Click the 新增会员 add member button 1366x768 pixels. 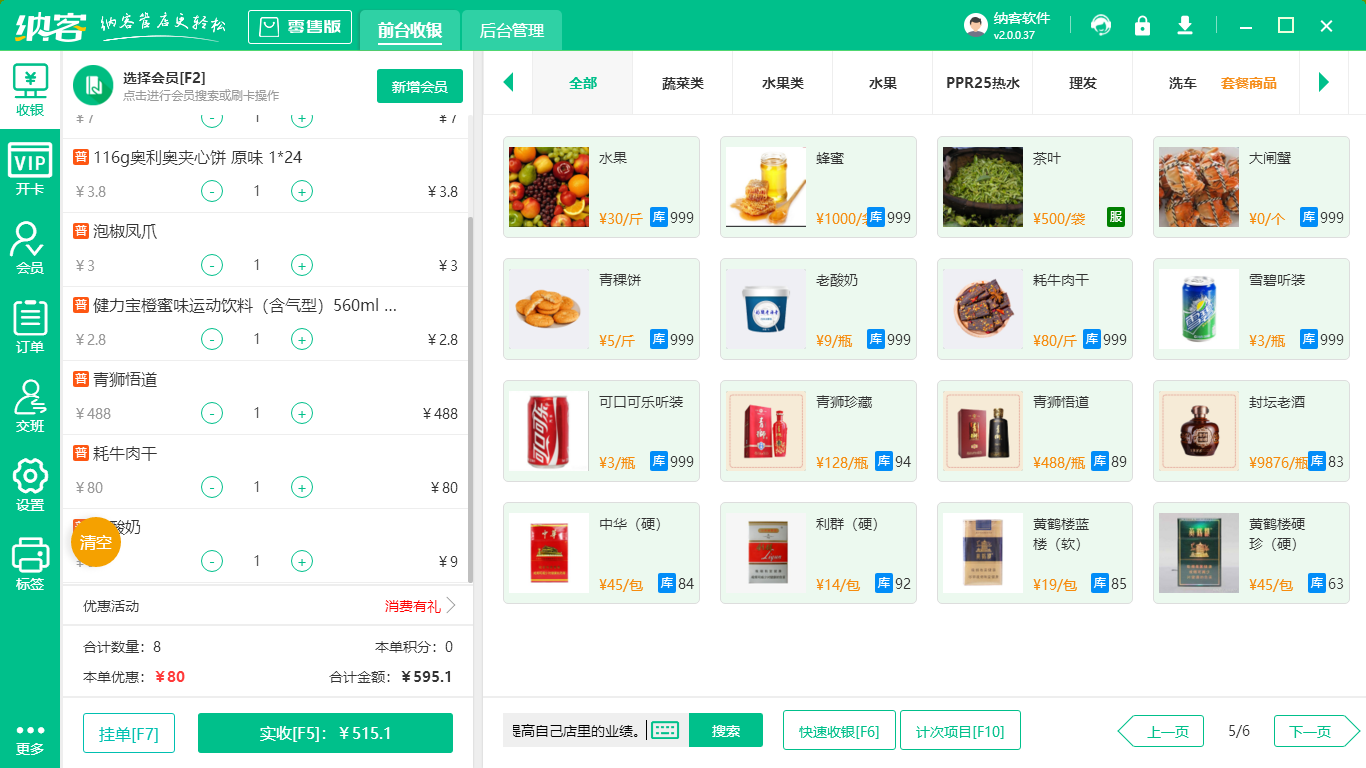419,86
